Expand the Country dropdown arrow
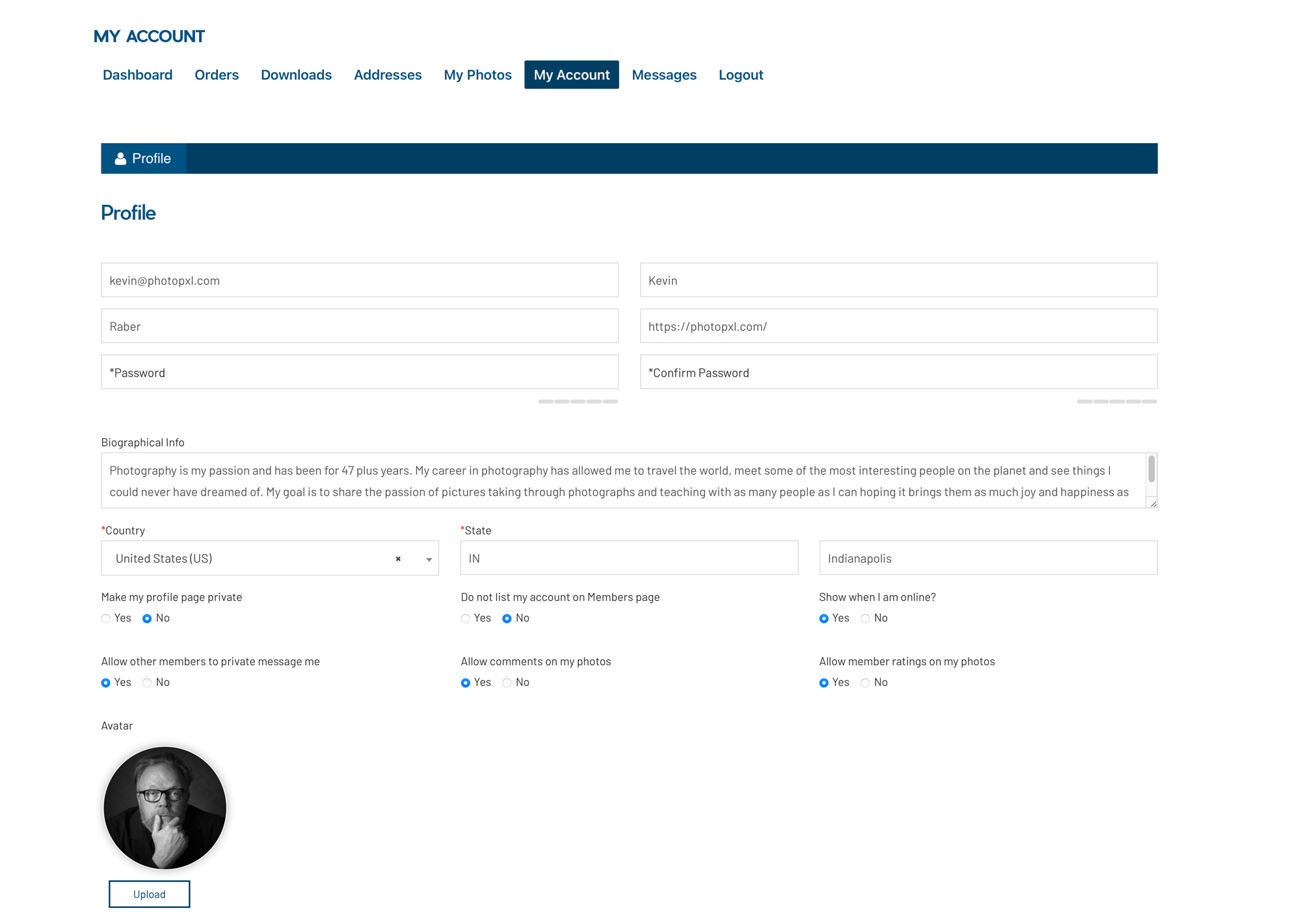This screenshot has height=924, width=1301. coord(429,559)
